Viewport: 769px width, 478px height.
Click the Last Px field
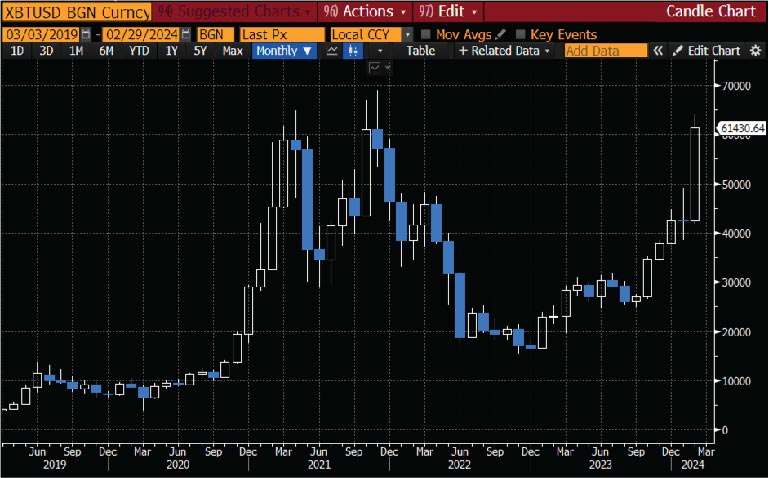click(x=282, y=34)
